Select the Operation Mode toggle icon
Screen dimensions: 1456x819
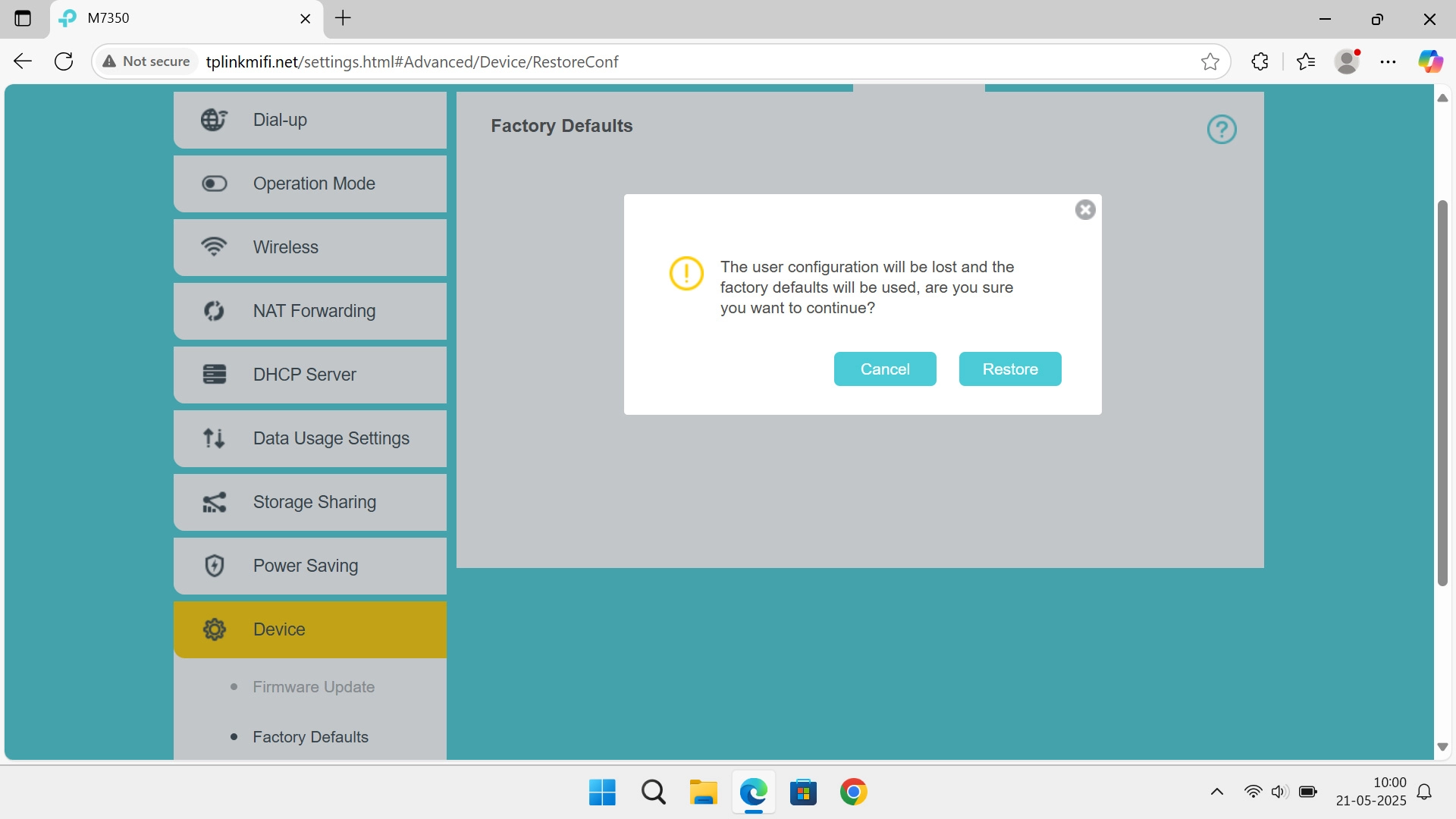click(214, 183)
